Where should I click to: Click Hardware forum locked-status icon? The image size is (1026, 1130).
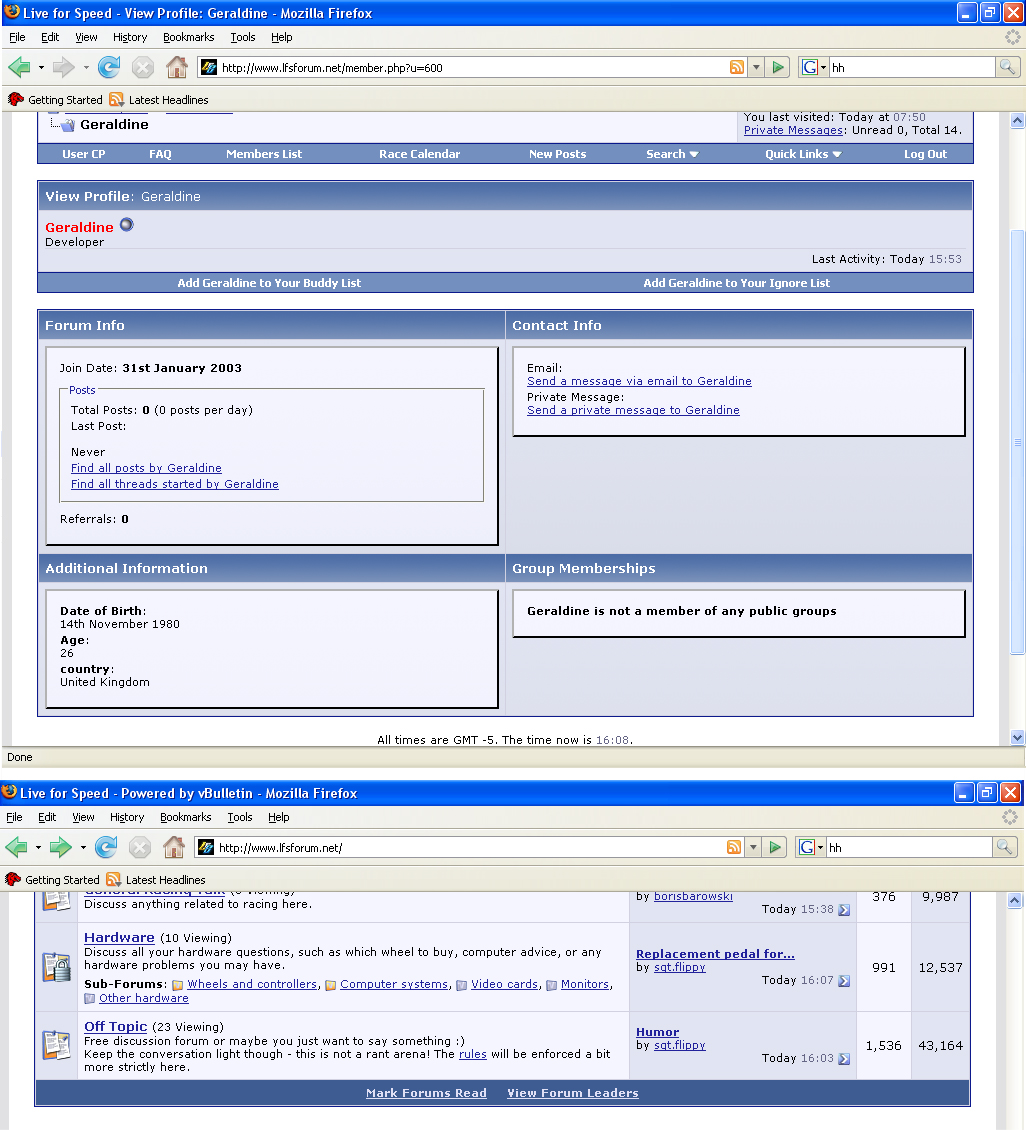(56, 967)
